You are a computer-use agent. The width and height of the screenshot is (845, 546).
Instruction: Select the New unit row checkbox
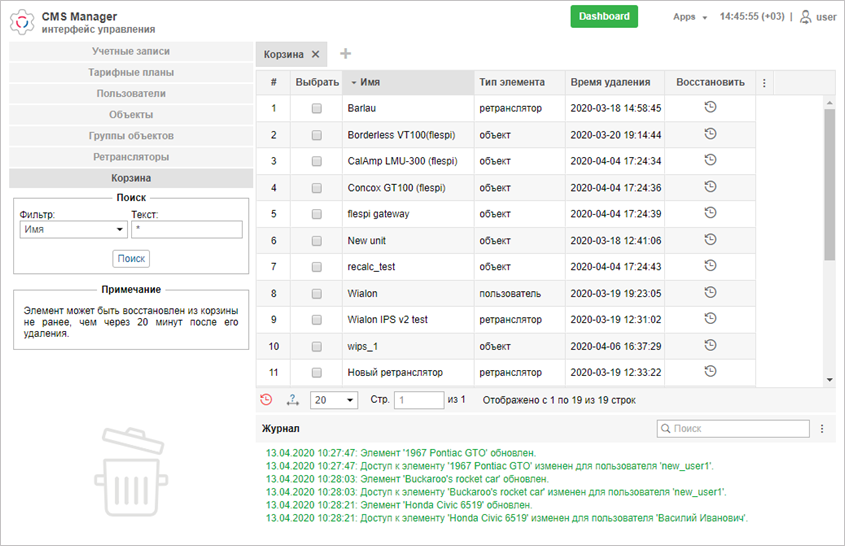(317, 240)
